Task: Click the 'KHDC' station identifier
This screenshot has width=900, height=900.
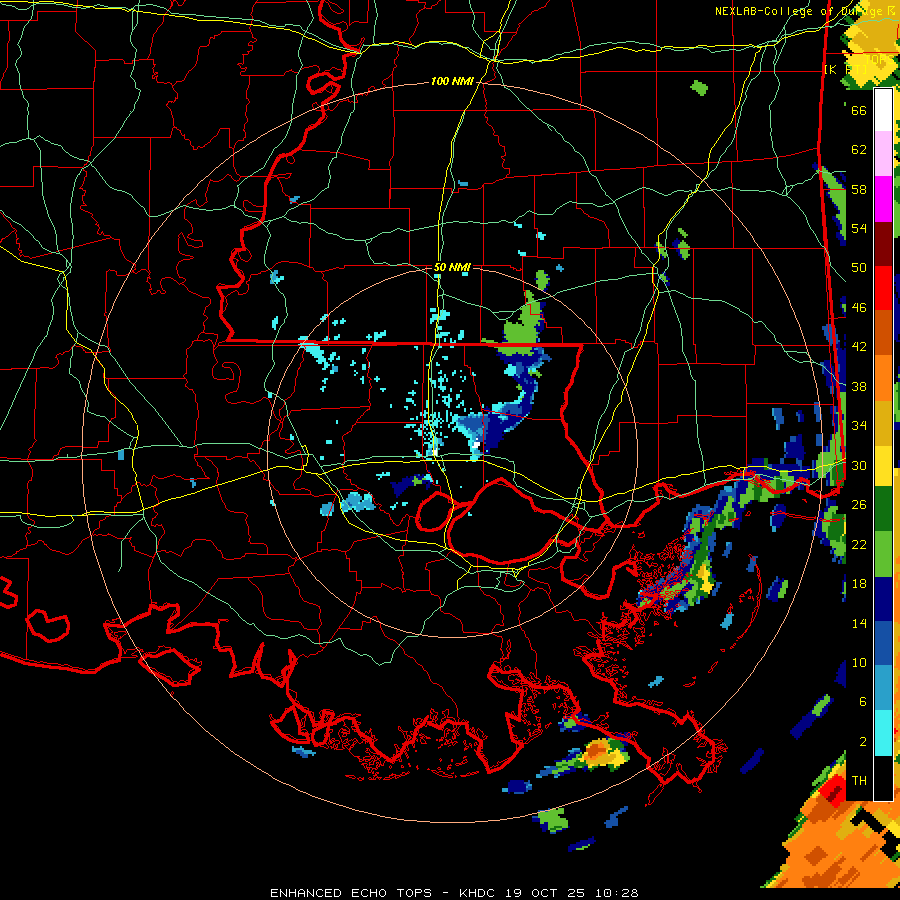Action: coord(479,893)
